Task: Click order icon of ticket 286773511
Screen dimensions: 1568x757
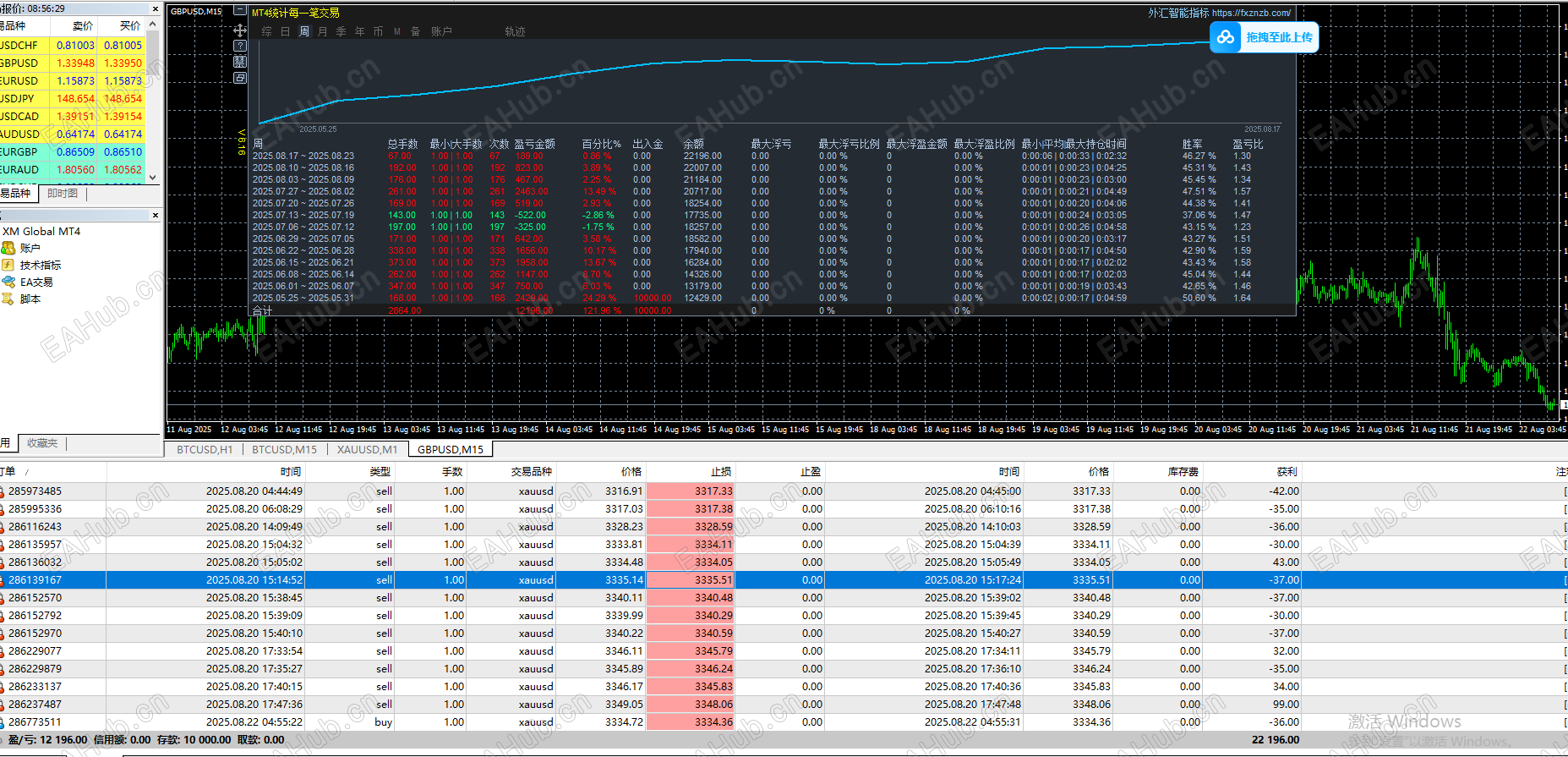Action: [3, 722]
